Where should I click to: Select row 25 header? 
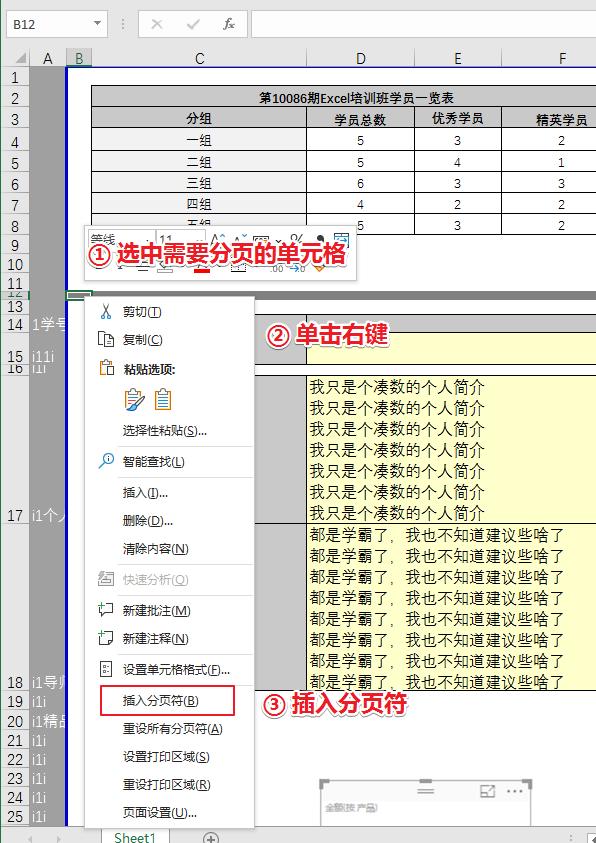(x=15, y=816)
